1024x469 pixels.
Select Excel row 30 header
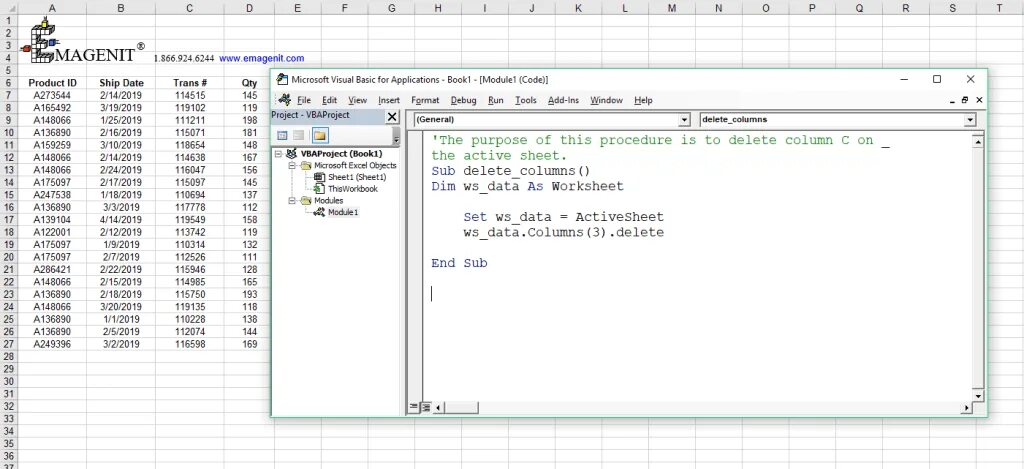(8, 381)
